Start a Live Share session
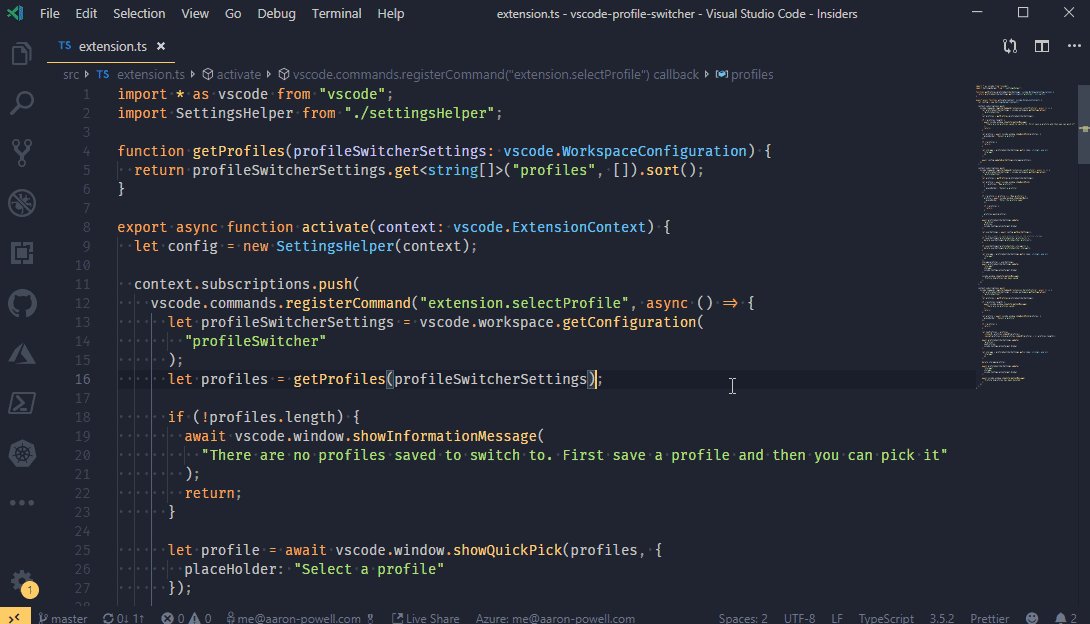The height and width of the screenshot is (624, 1090). [425, 618]
